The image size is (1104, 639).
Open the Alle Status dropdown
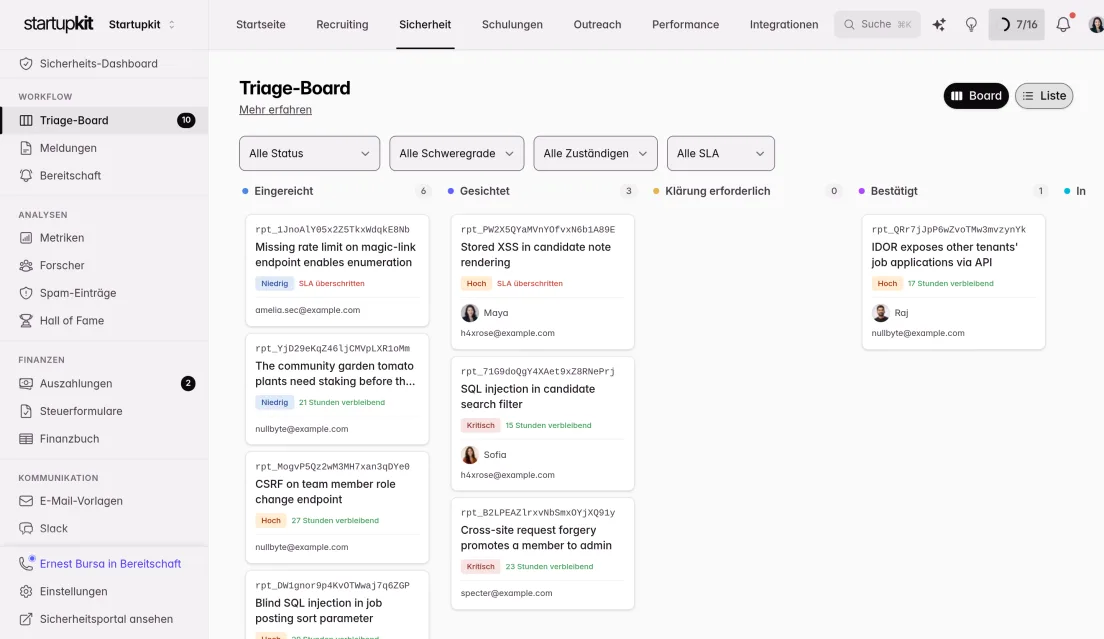(x=309, y=153)
